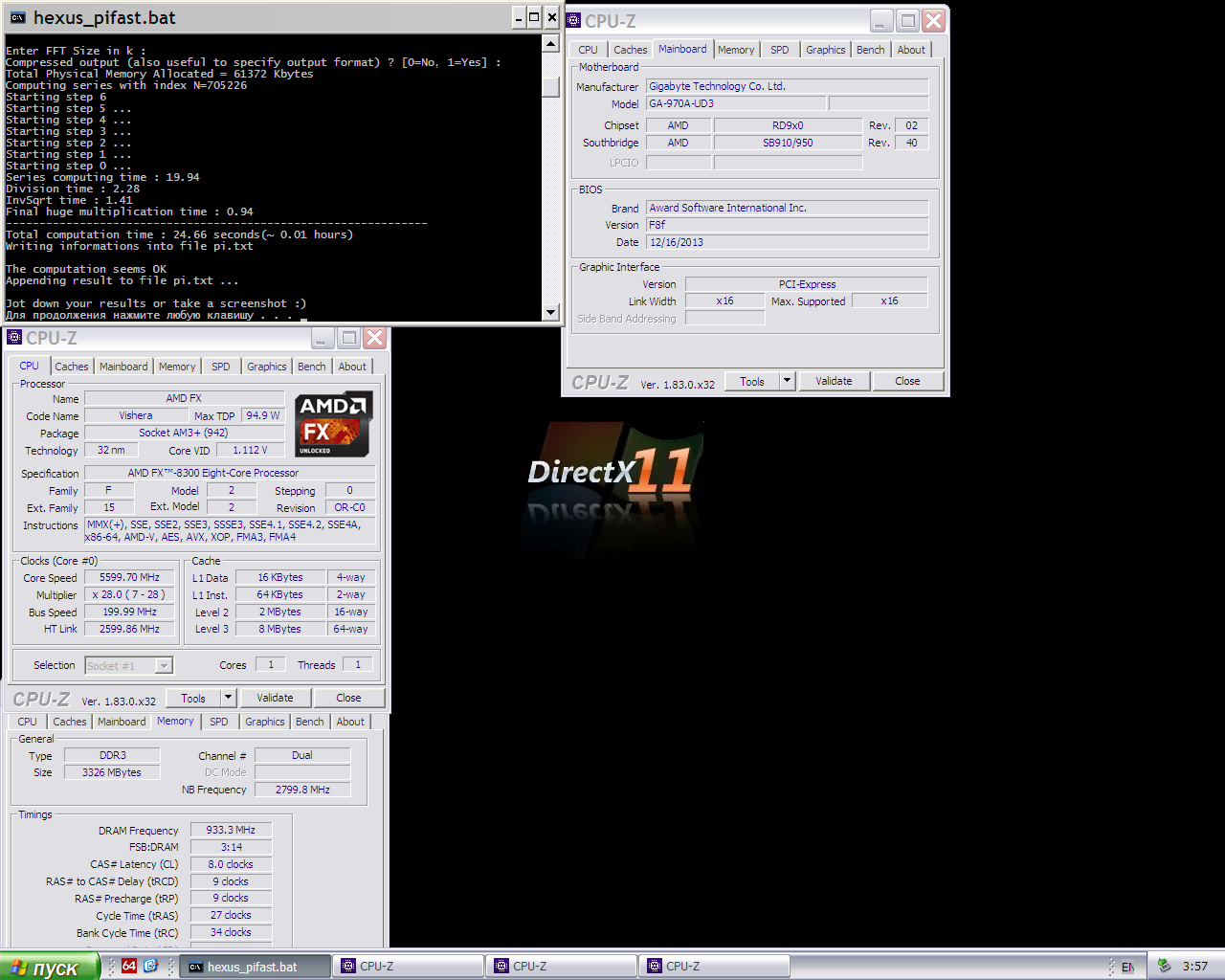Click the NB Frequency value 2799.8 MHz

pos(302,790)
